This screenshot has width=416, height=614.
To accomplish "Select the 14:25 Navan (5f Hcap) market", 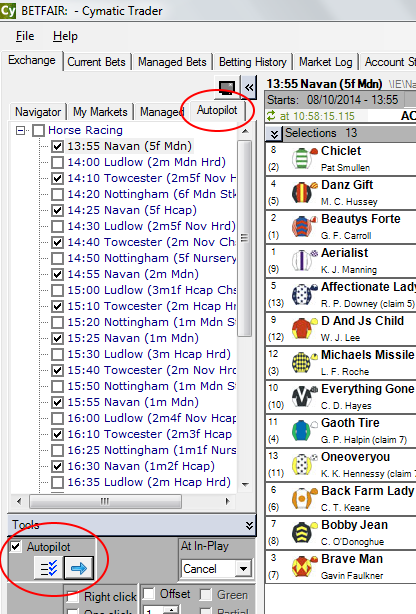I will pyautogui.click(x=132, y=210).
